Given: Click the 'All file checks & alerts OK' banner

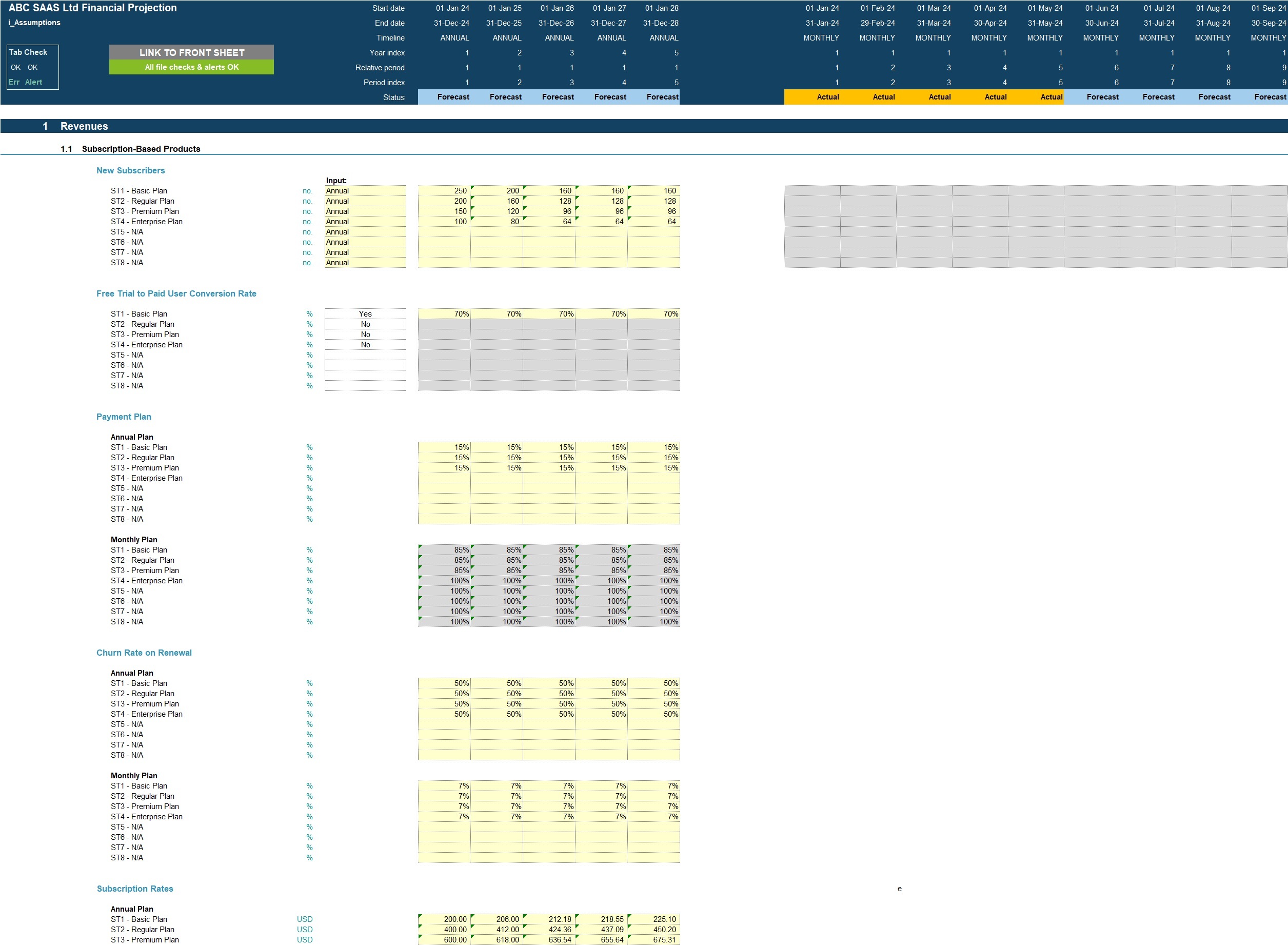Looking at the screenshot, I should [192, 67].
